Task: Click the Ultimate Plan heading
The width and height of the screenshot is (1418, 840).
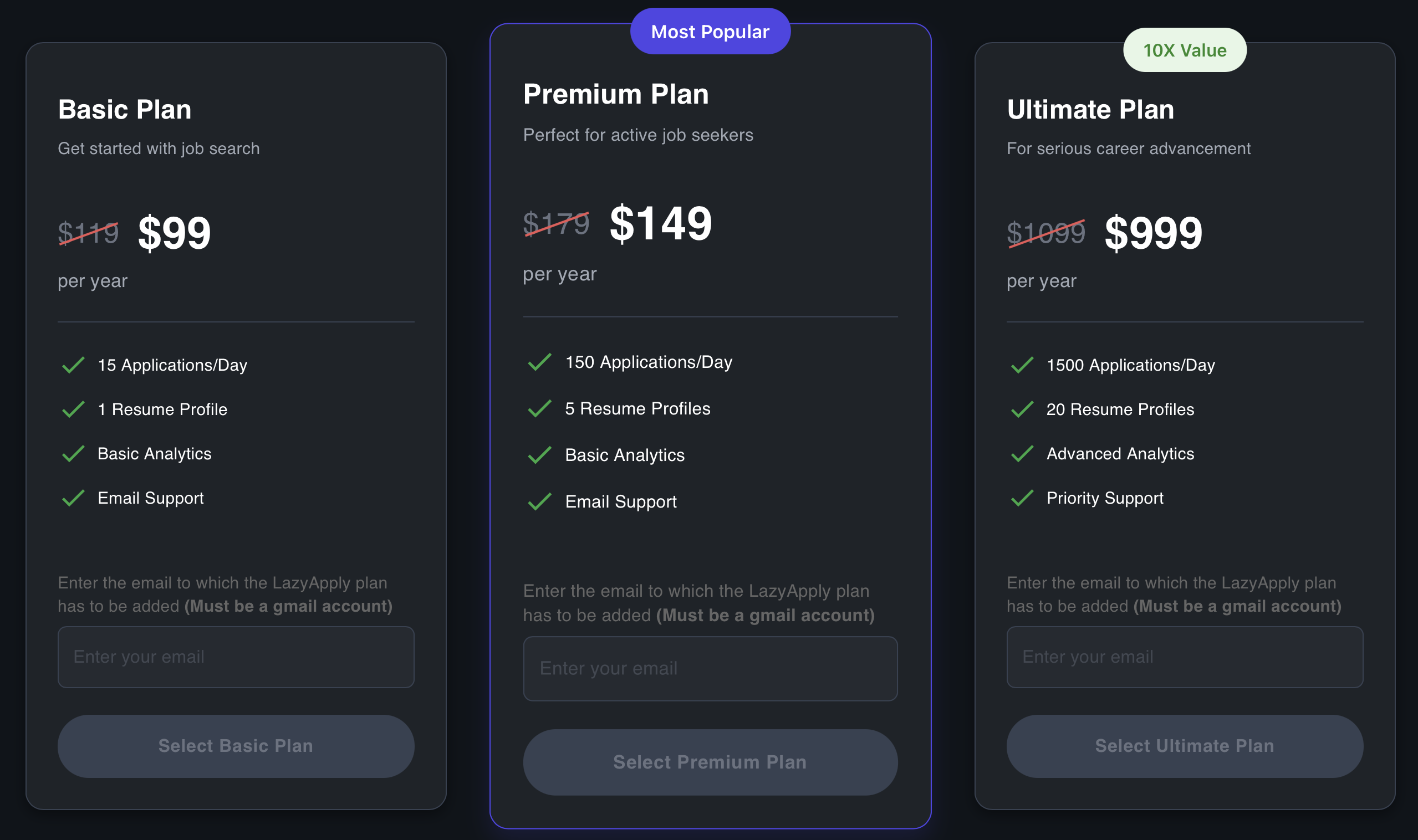Action: tap(1090, 109)
